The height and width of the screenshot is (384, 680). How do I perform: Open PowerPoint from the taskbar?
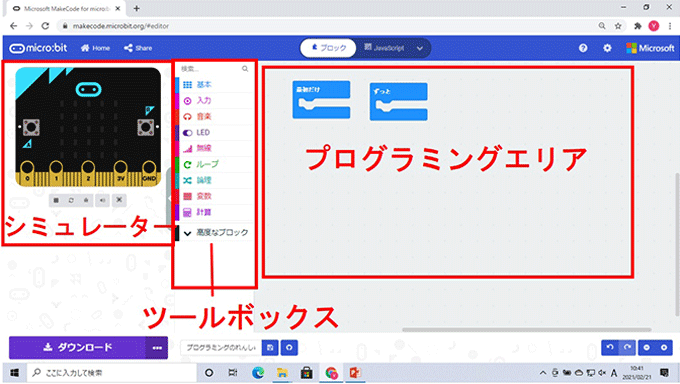(355, 373)
